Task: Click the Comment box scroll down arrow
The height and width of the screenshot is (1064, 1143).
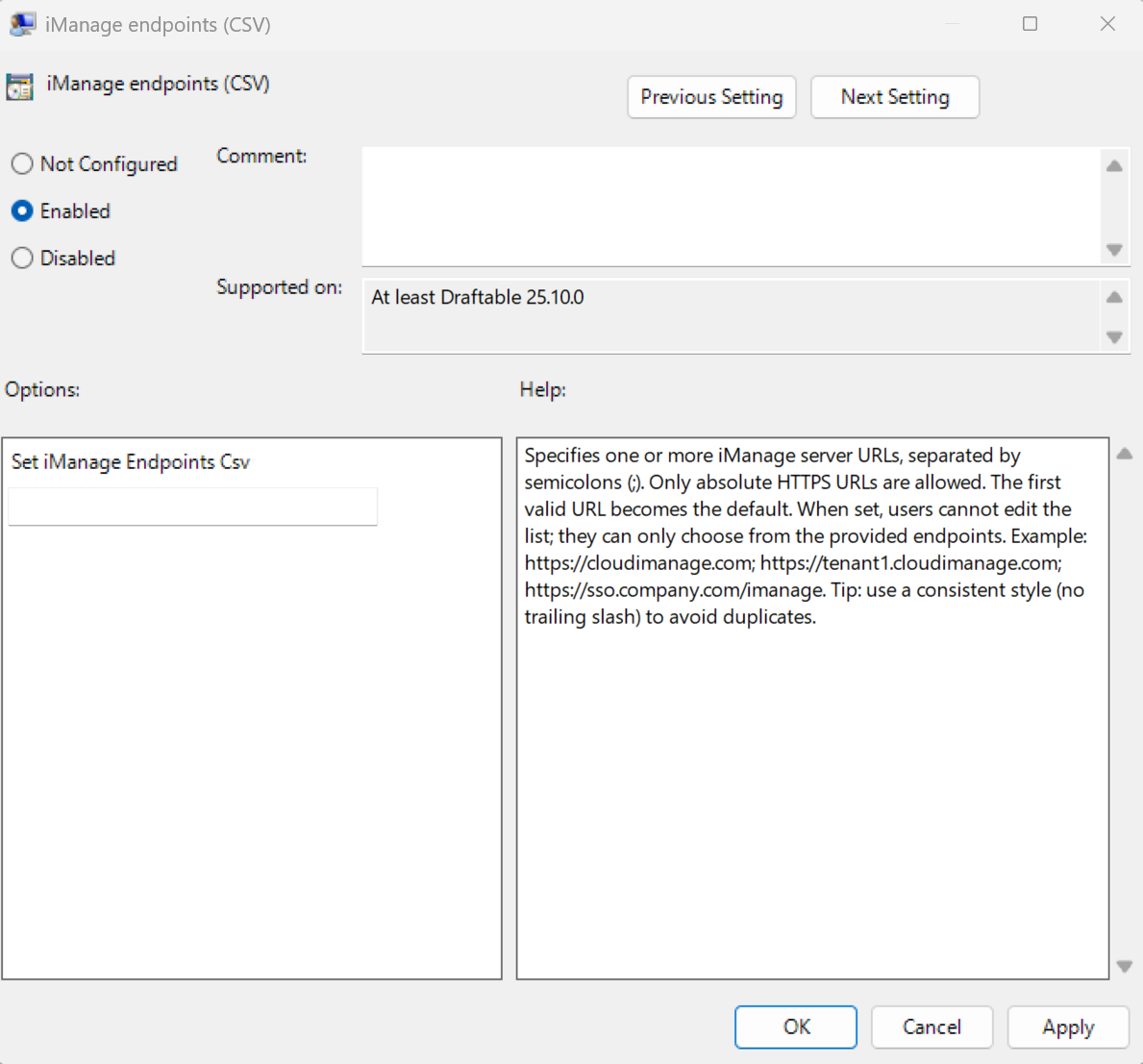Action: (x=1114, y=250)
